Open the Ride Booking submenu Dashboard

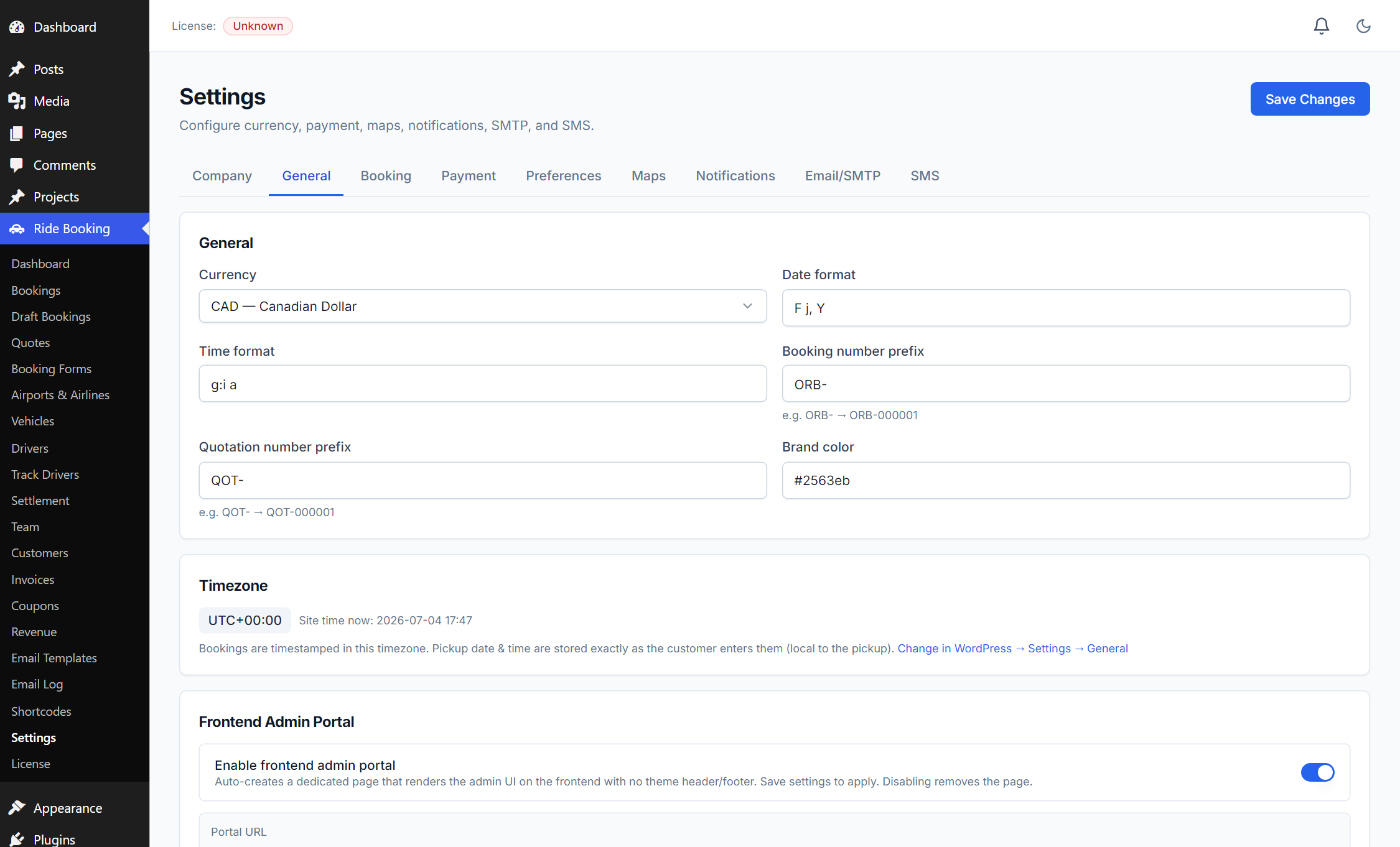coord(40,264)
